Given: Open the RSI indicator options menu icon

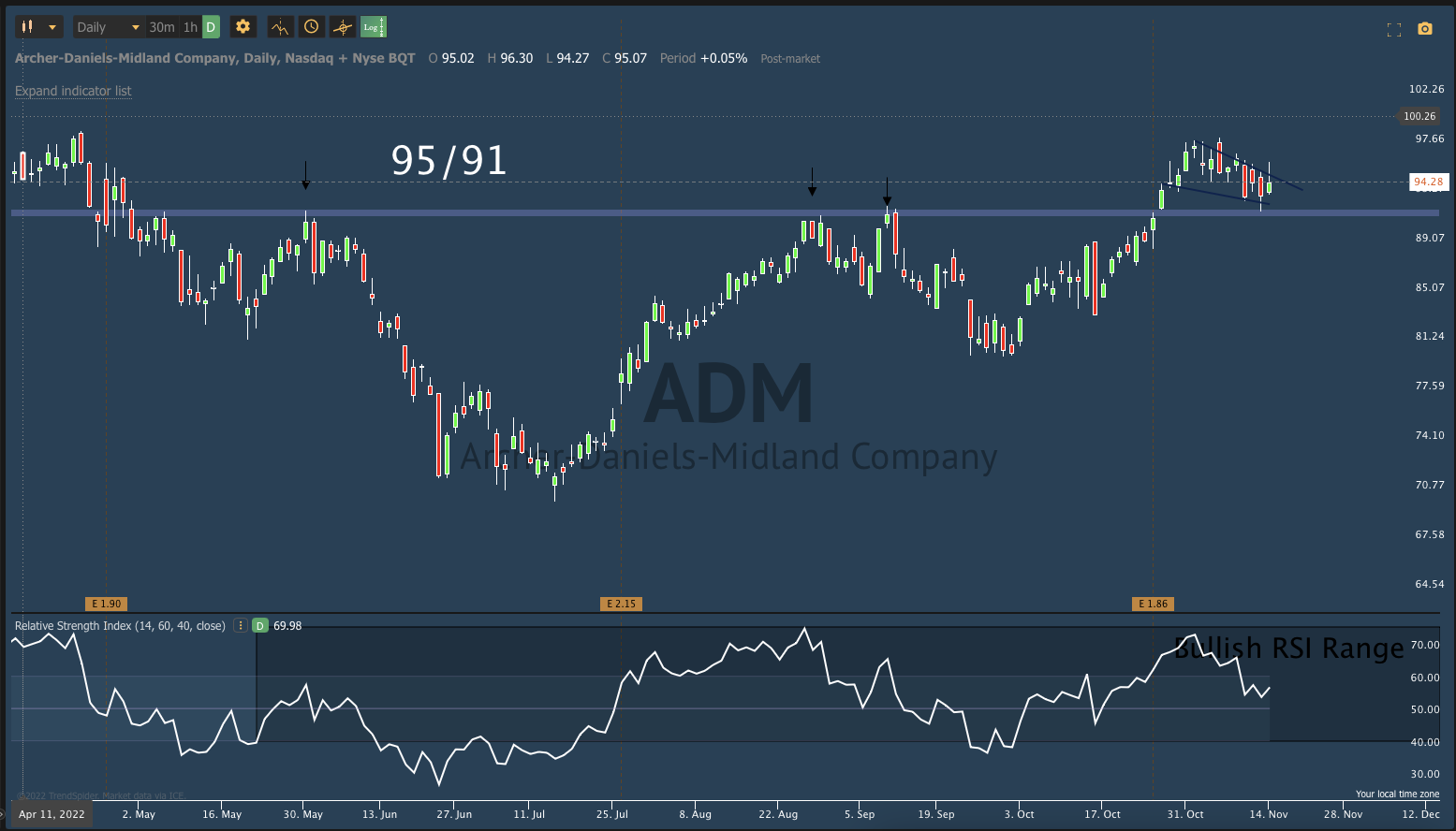Looking at the screenshot, I should 240,625.
